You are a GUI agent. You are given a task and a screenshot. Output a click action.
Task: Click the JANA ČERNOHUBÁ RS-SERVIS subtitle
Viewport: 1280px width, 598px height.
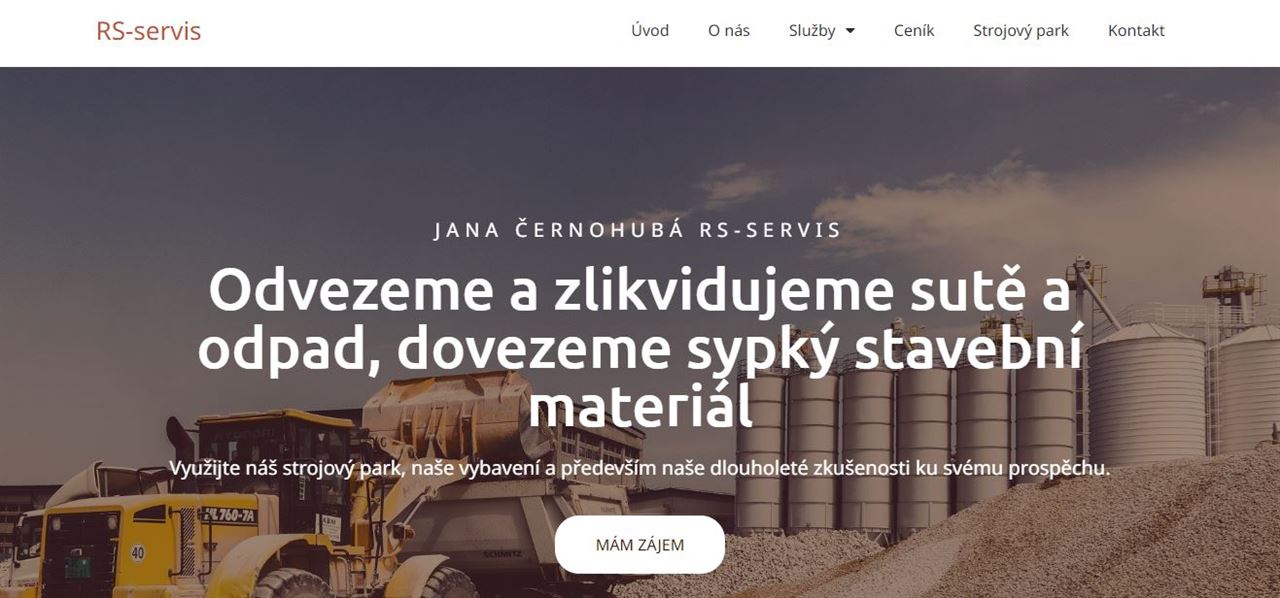(638, 230)
